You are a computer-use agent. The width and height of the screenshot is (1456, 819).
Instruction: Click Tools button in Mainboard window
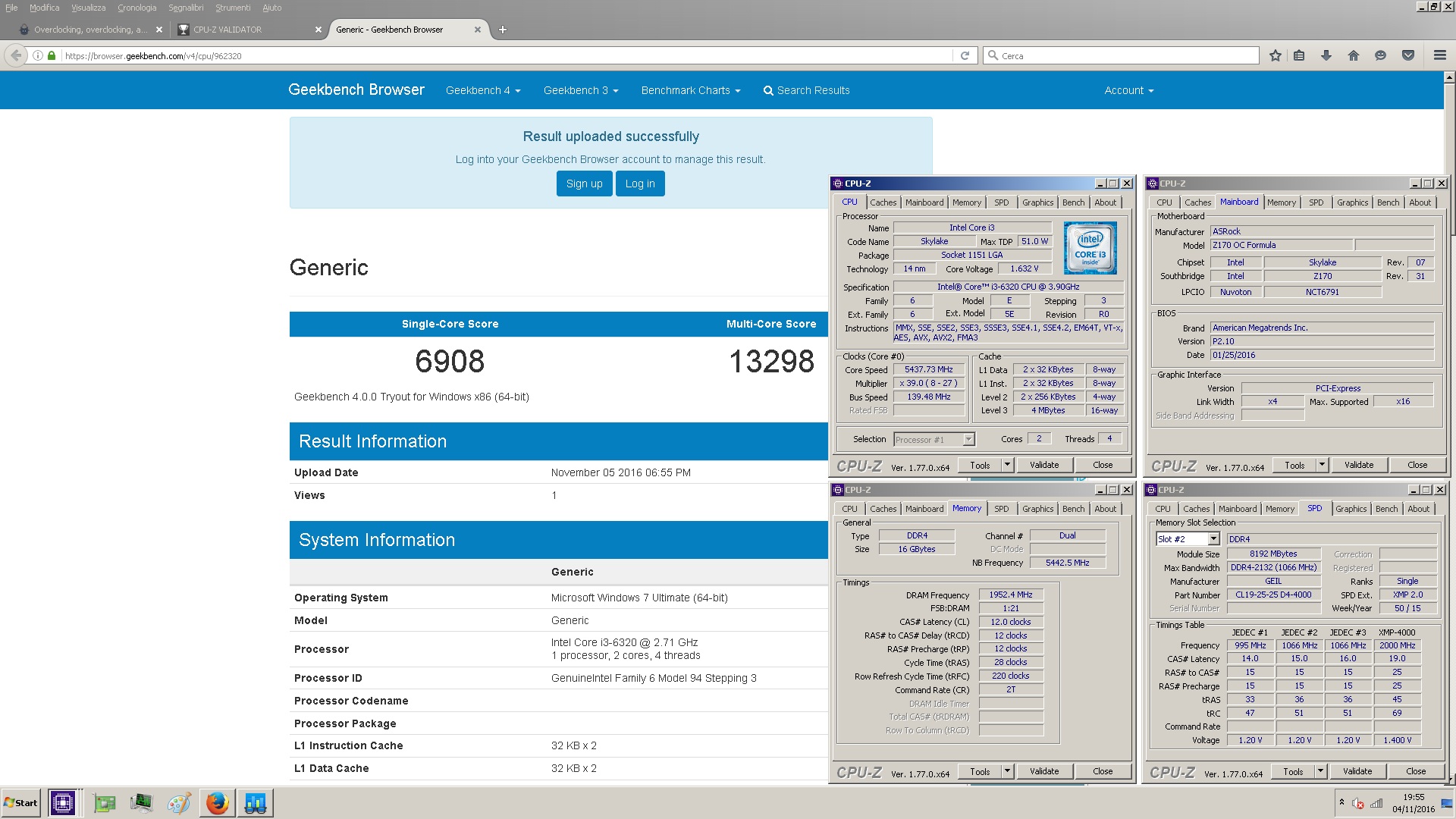coord(1294,465)
